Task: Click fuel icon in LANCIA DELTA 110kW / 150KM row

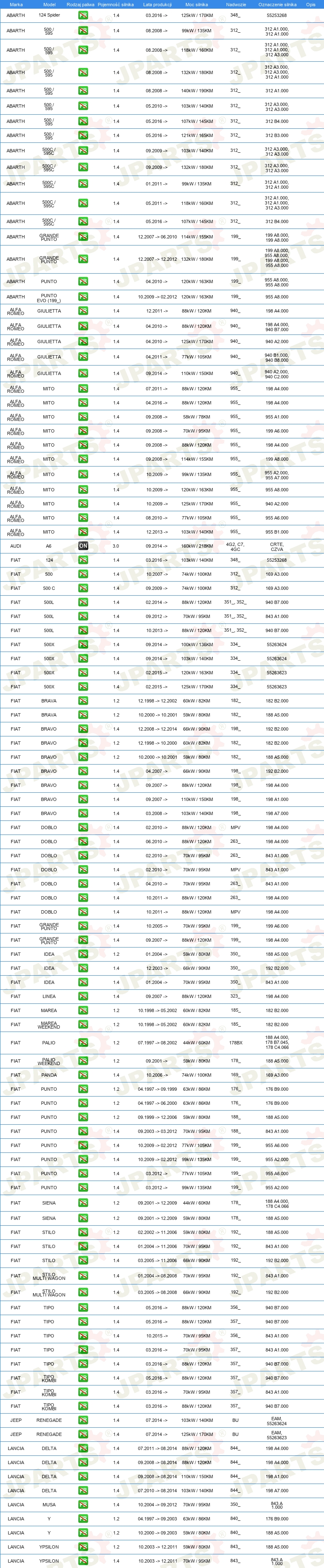Action: [x=83, y=1477]
